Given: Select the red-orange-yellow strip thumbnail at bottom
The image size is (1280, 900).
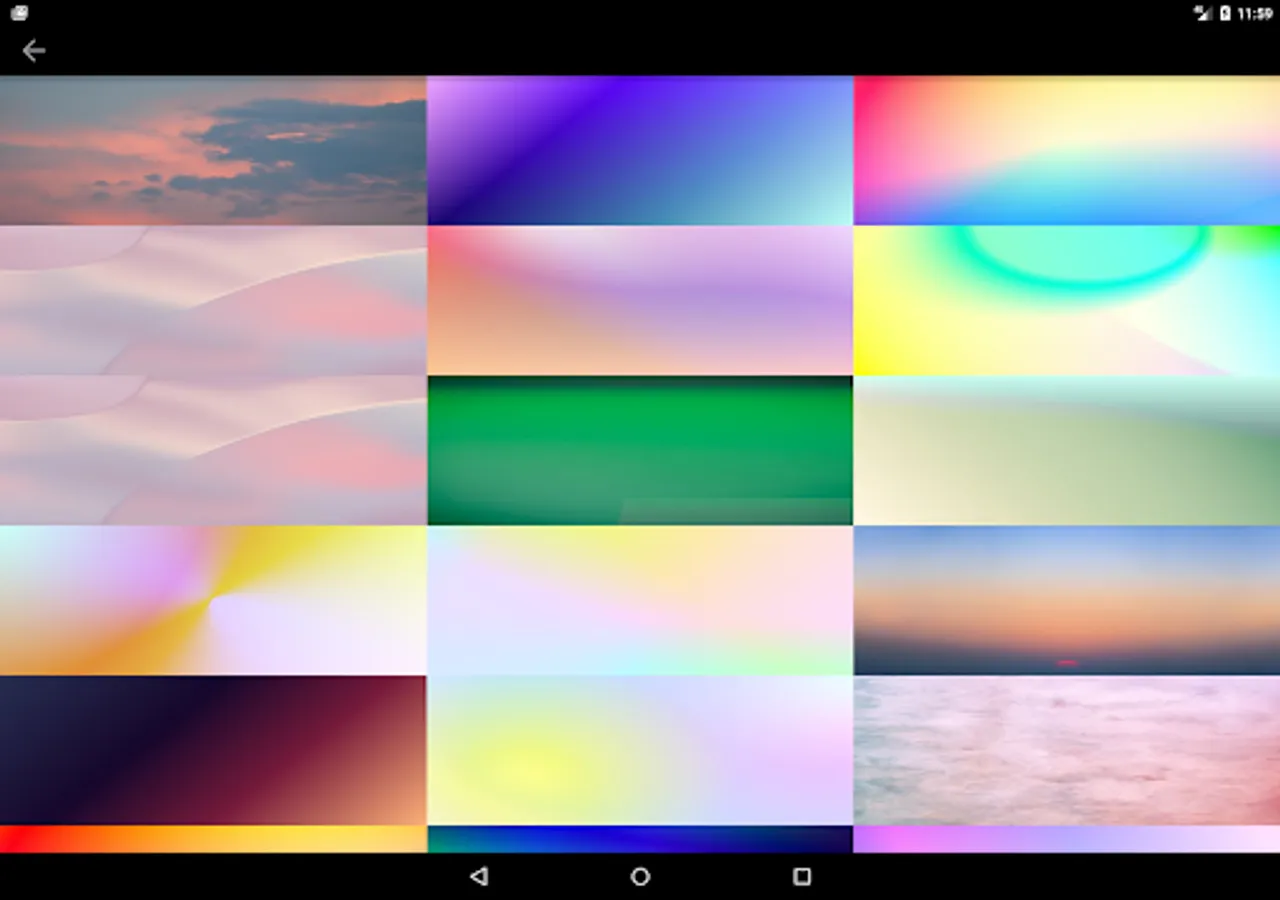Looking at the screenshot, I should coord(213,839).
